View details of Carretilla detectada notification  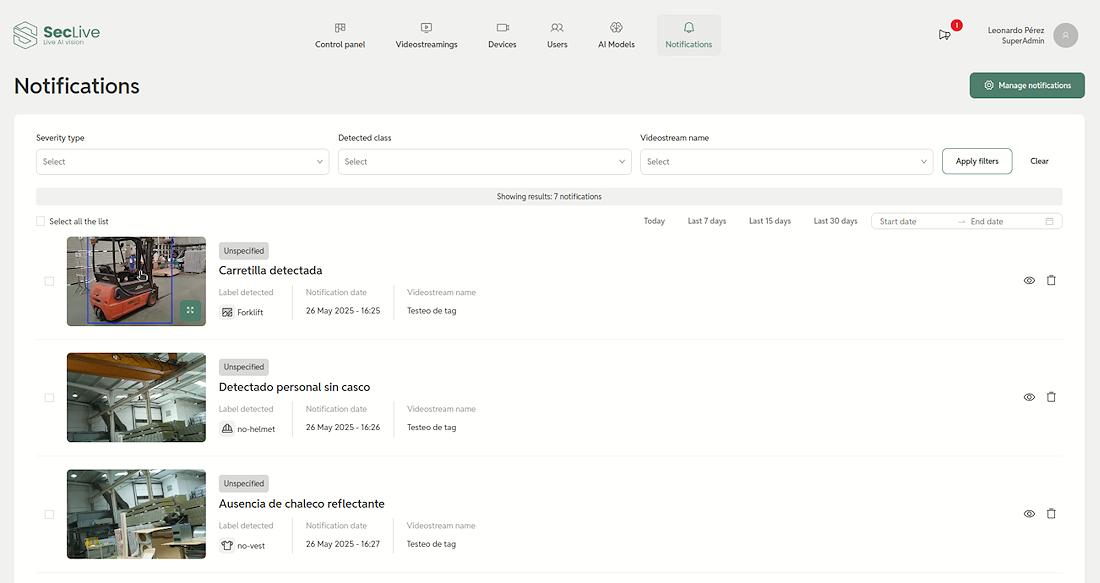1029,281
